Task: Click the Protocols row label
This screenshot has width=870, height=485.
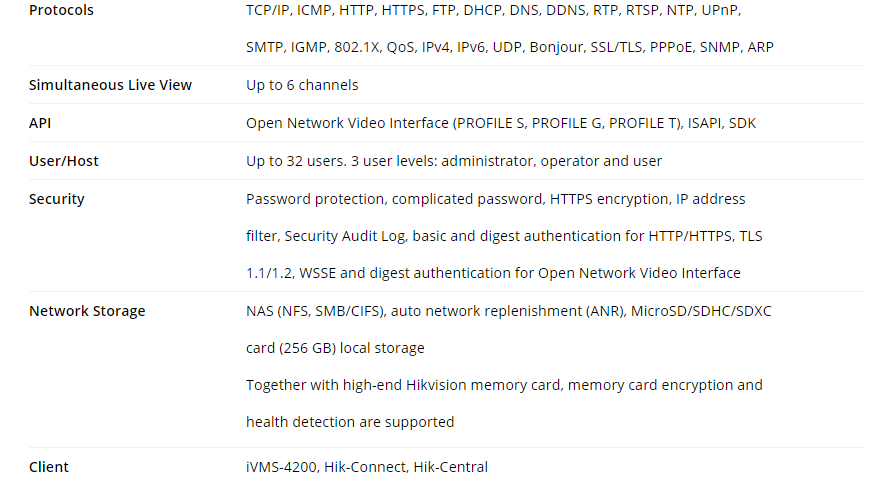Action: tap(61, 10)
